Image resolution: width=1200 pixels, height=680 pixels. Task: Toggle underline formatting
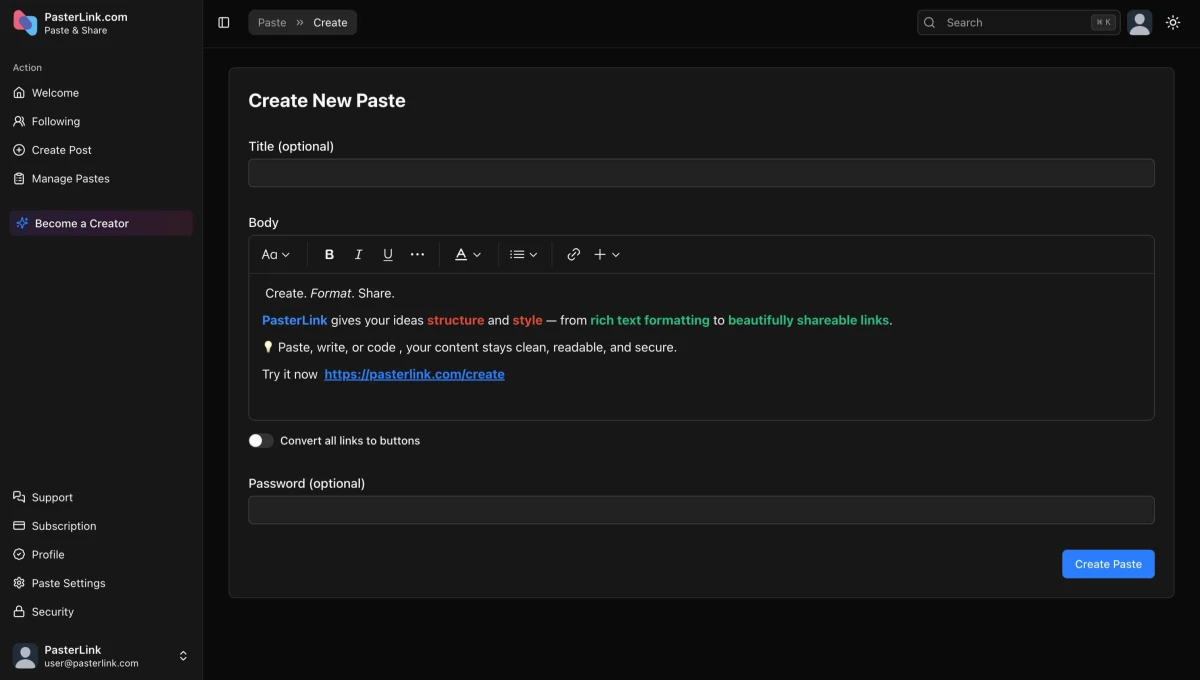[x=388, y=255]
